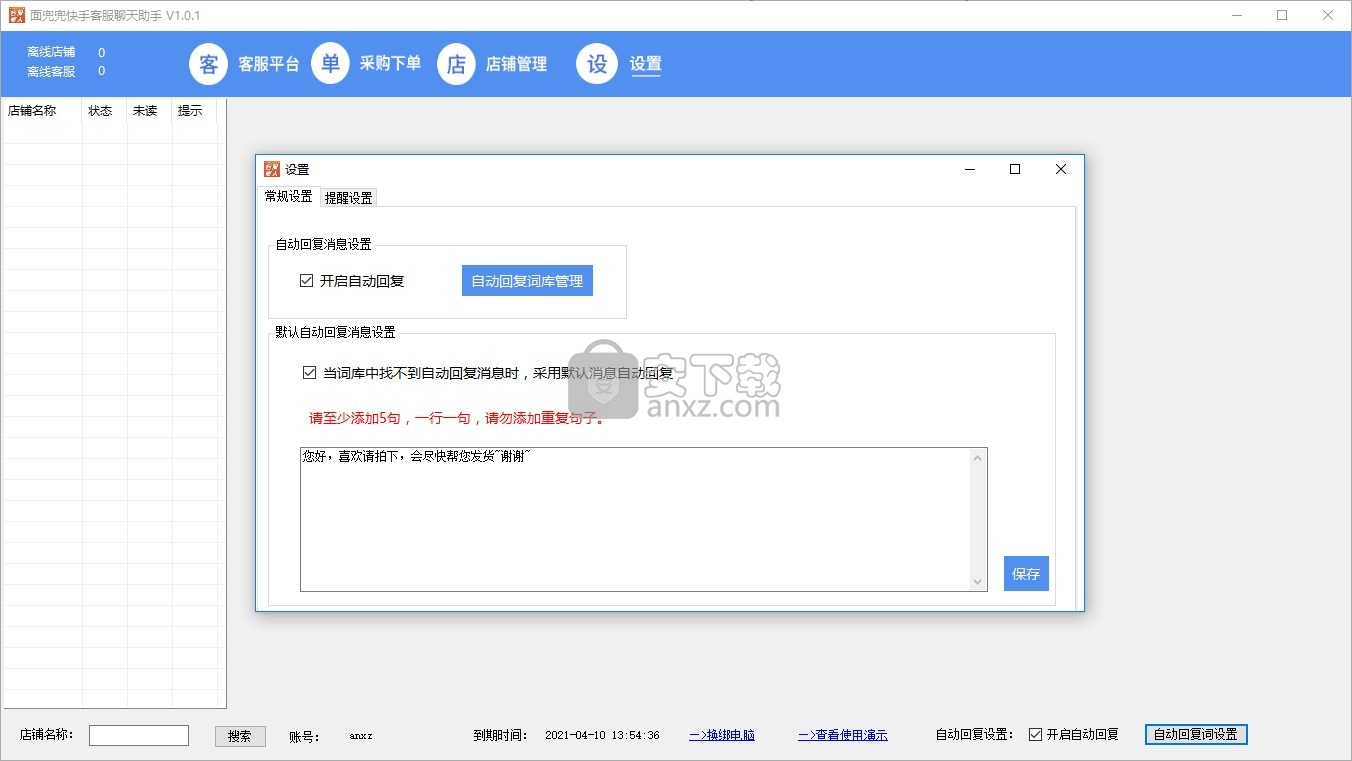Click the 账号 label

click(x=304, y=737)
